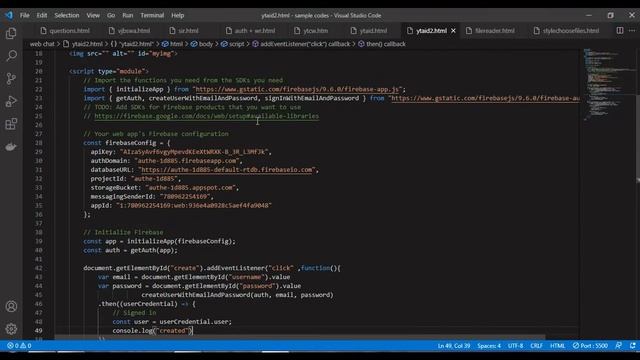Place cursor on 'firebaseConfig' on line 28
This screenshot has width=640, height=360.
[x=131, y=143]
